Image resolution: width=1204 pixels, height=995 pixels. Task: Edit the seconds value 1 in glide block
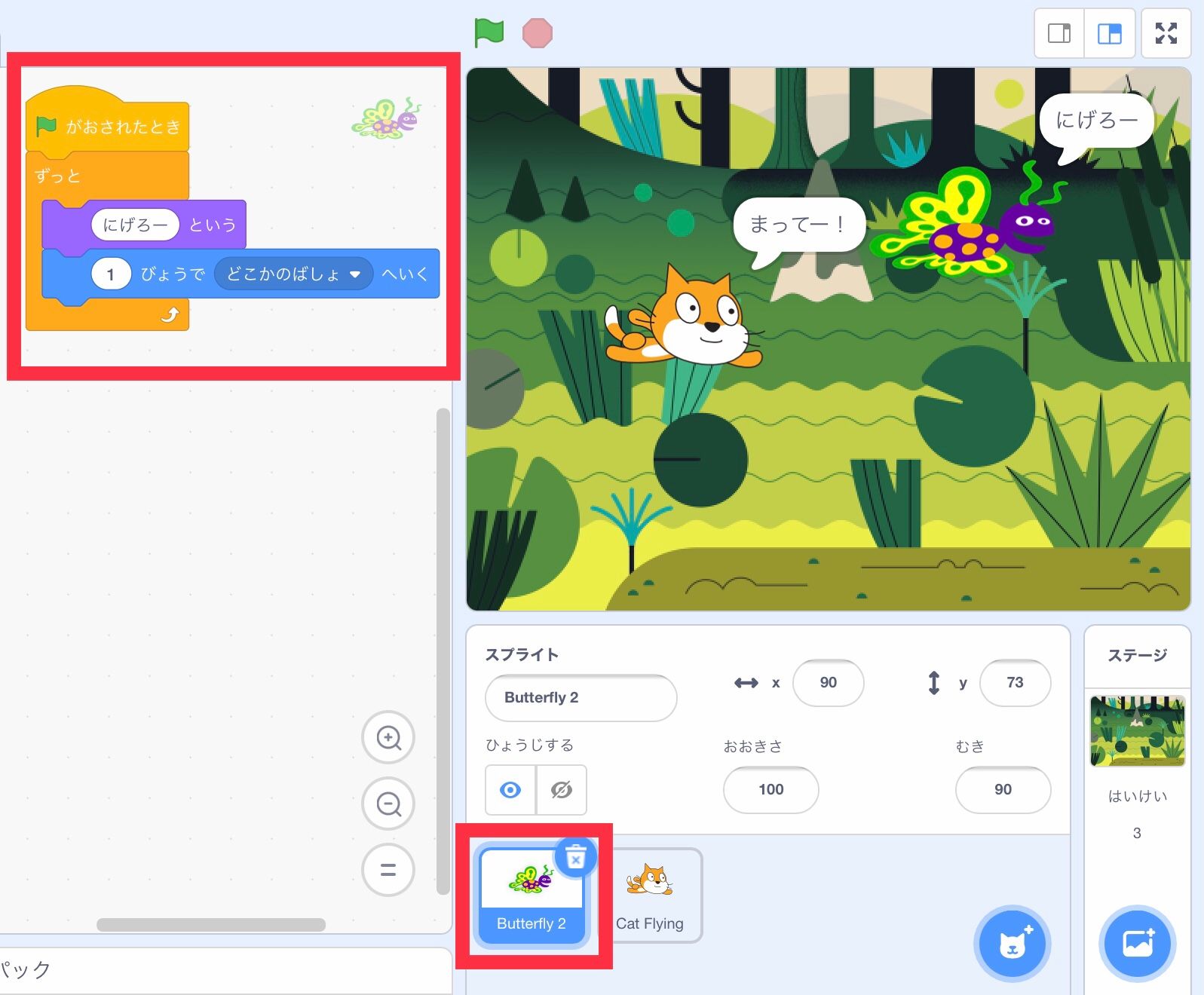(111, 274)
